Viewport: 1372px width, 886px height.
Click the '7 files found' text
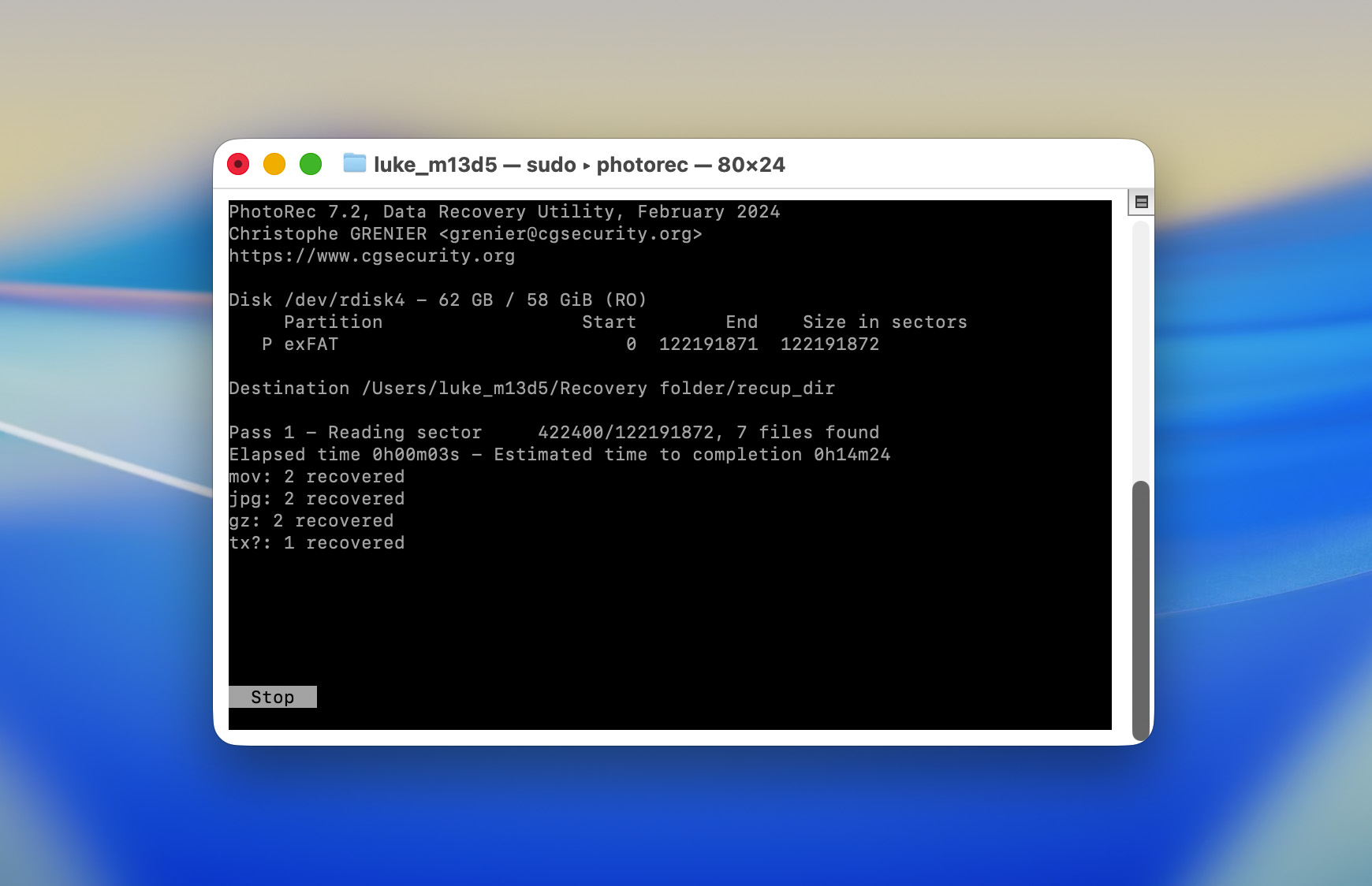tap(808, 432)
